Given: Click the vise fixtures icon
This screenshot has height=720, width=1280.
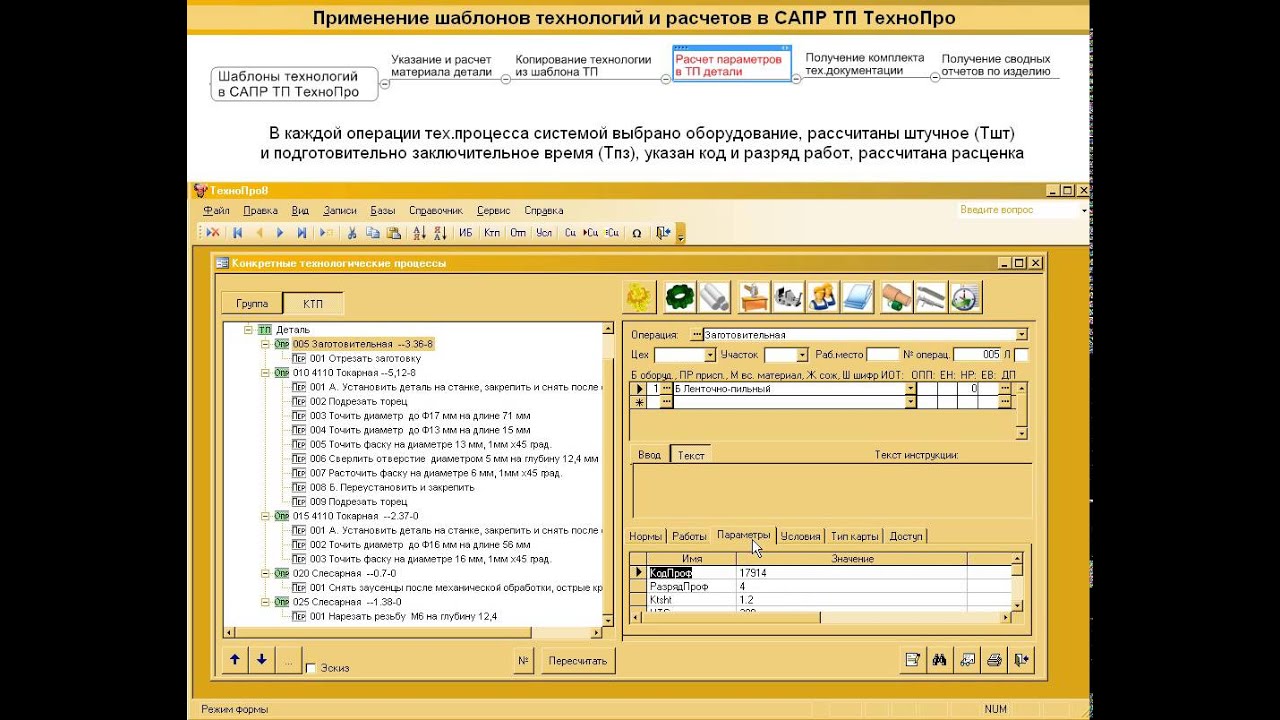Looking at the screenshot, I should [789, 297].
